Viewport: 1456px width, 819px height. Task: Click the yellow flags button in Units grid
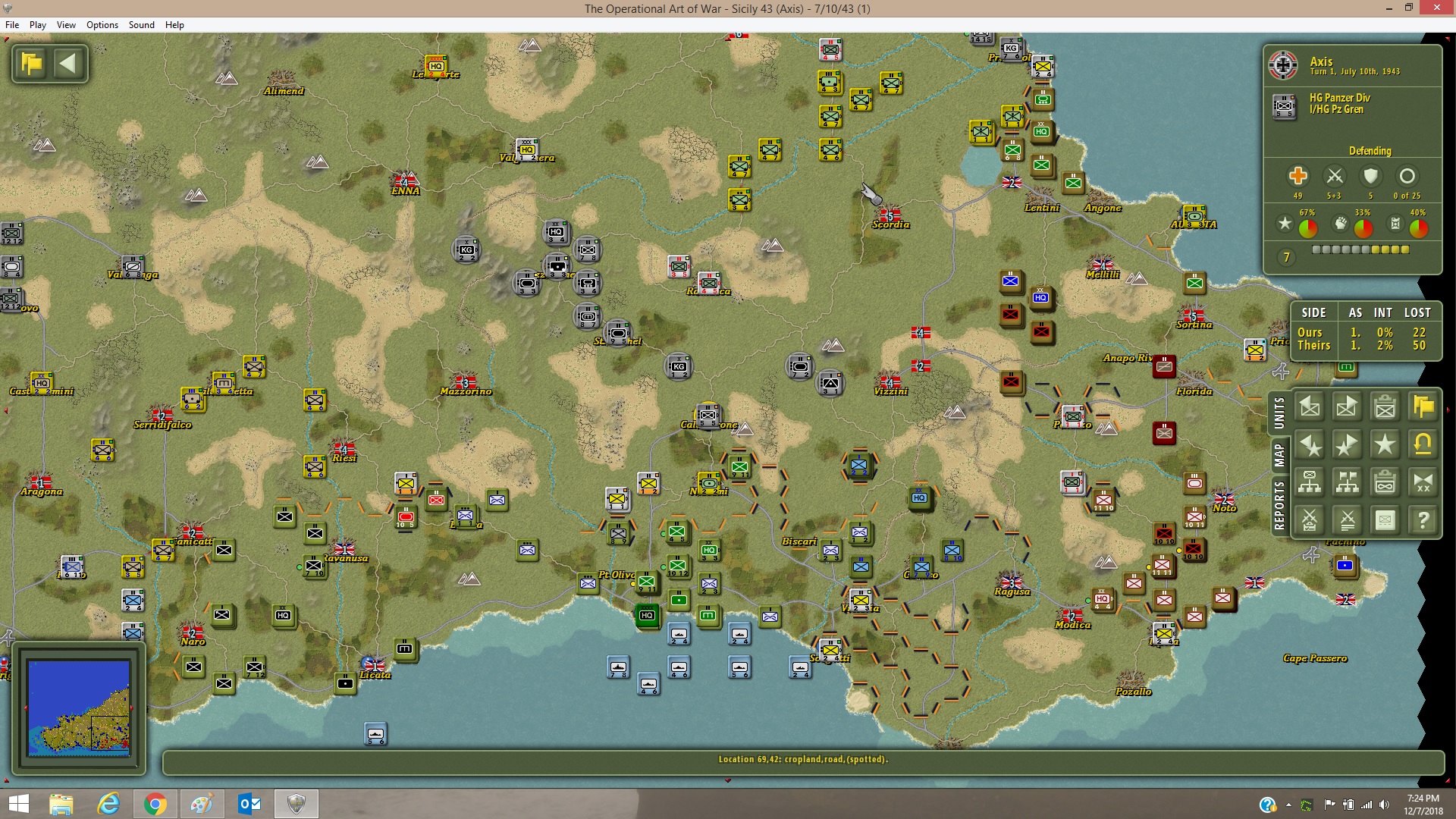click(x=1423, y=407)
